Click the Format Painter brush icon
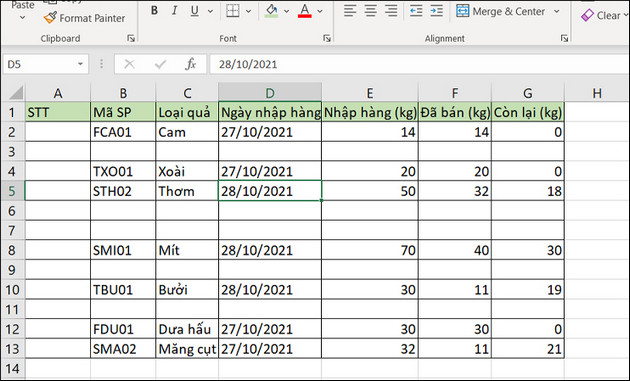Image resolution: width=630 pixels, height=381 pixels. point(50,18)
